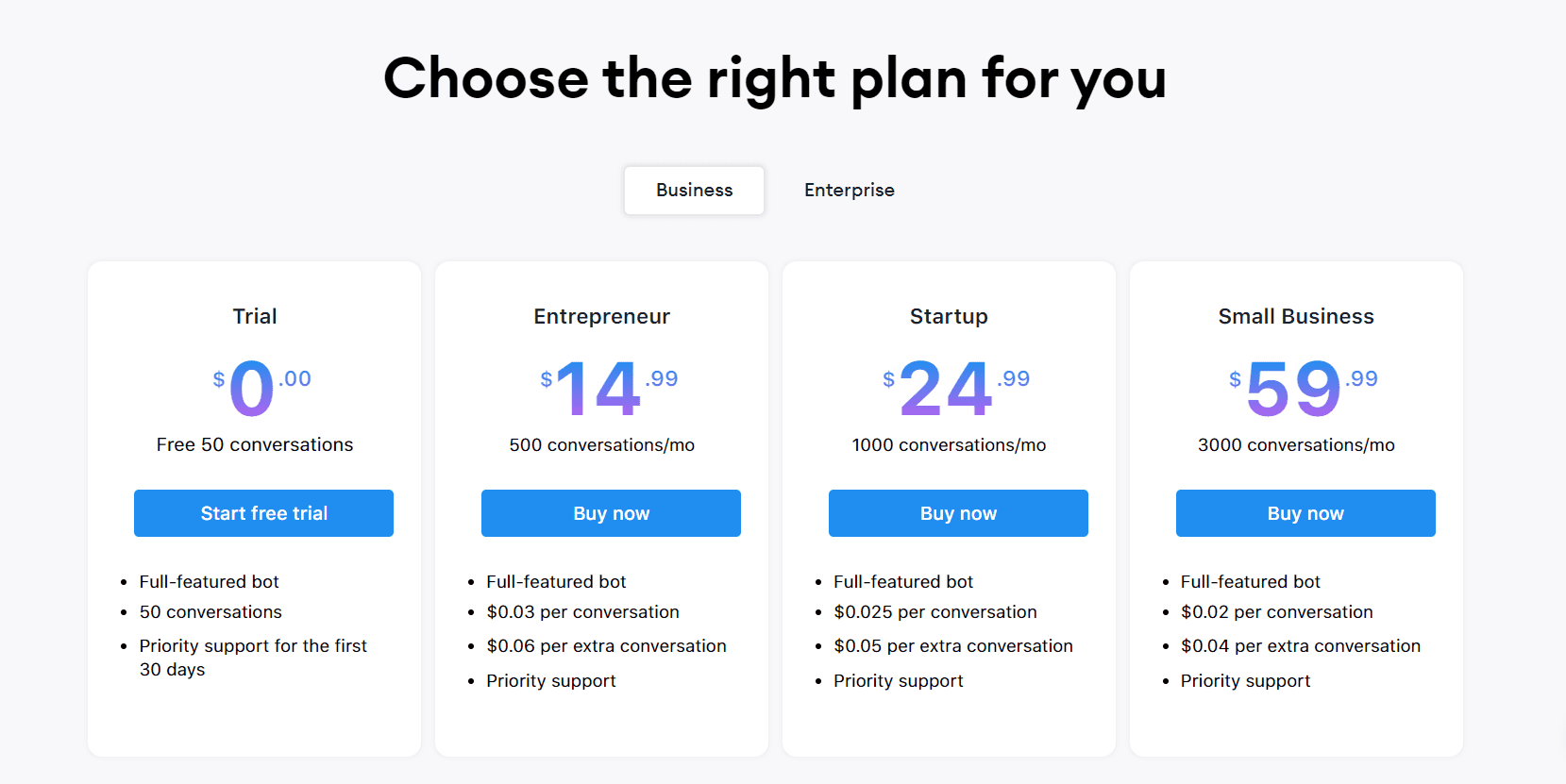The image size is (1566, 784).
Task: Select the Business tab
Action: pyautogui.click(x=694, y=190)
